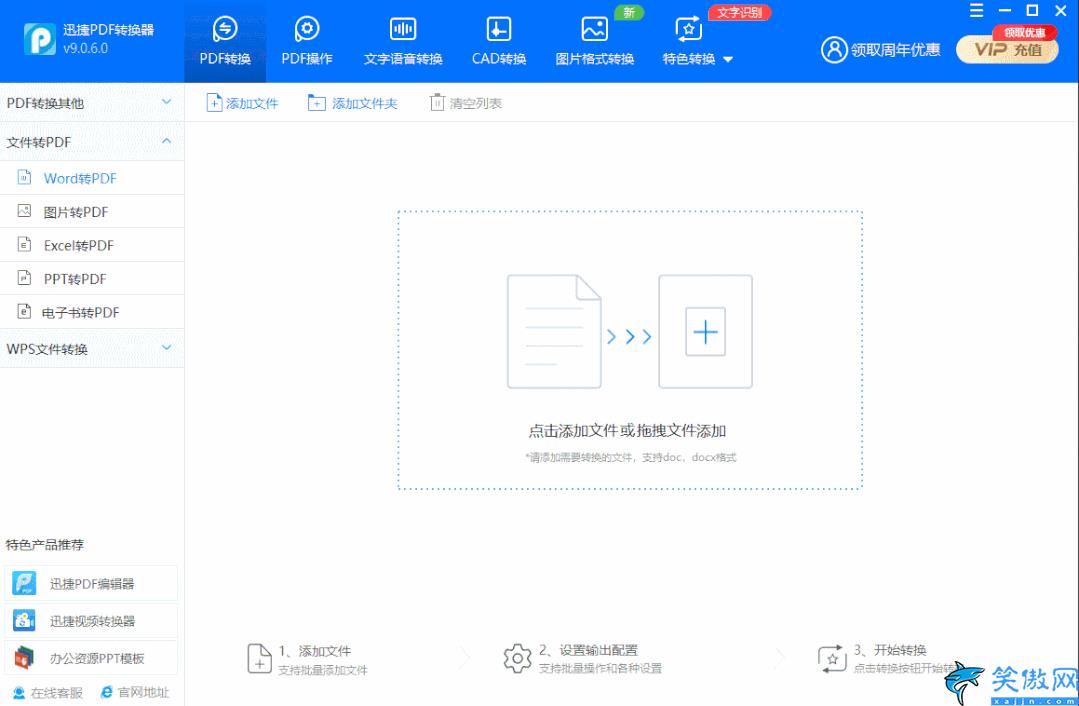Click the 1、添加文件 step label
The height and width of the screenshot is (706, 1079).
click(314, 651)
